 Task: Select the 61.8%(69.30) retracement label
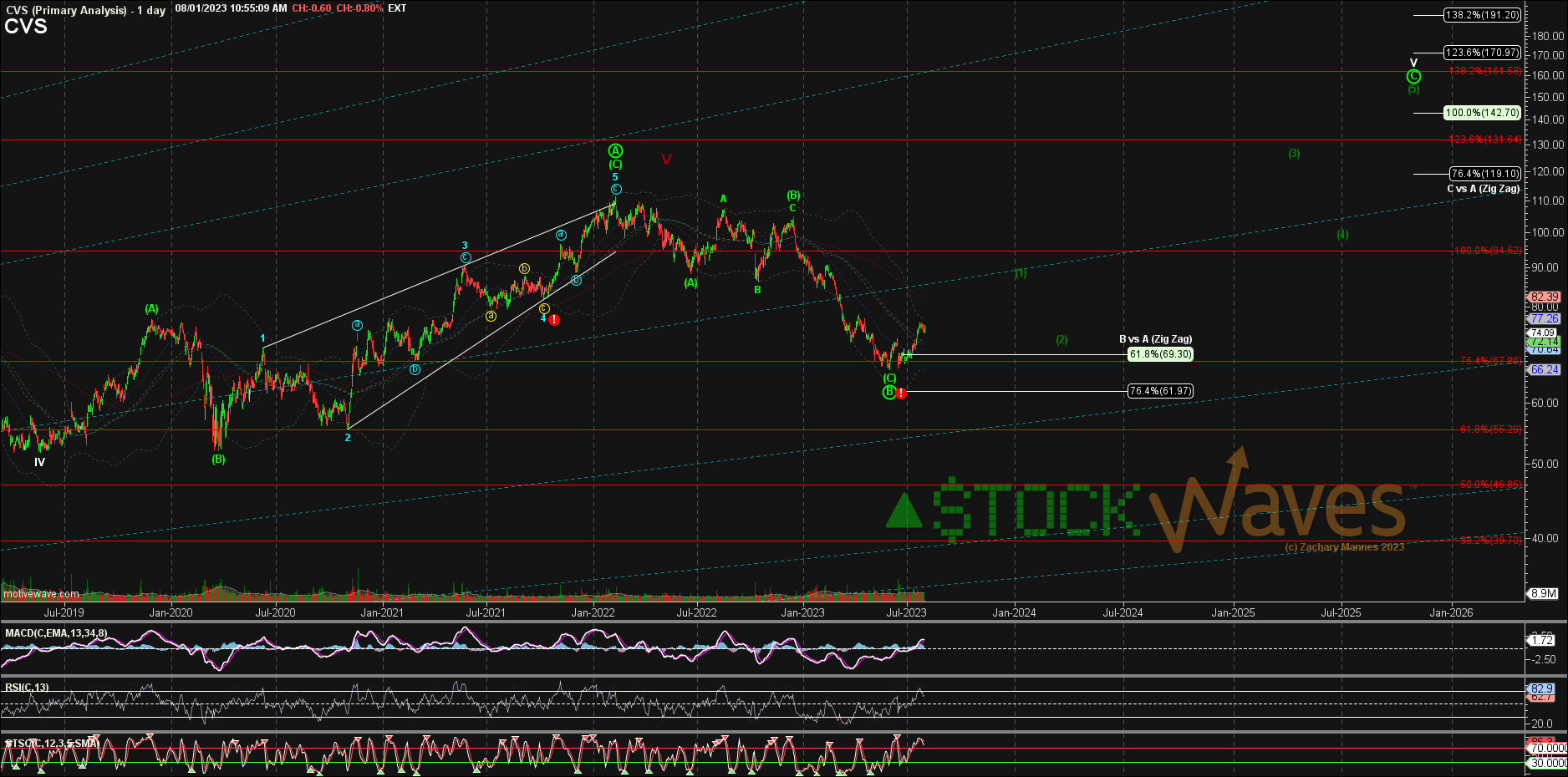1160,354
